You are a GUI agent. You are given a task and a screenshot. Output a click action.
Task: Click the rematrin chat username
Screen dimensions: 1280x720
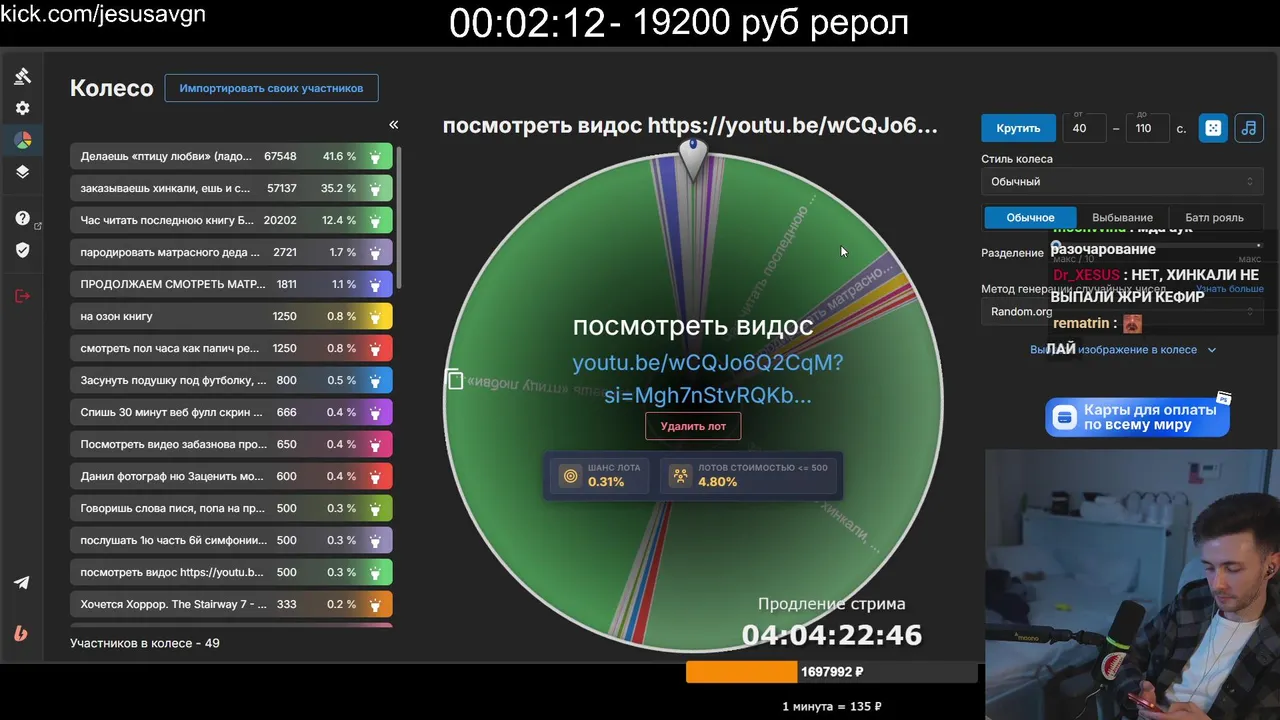click(1081, 323)
